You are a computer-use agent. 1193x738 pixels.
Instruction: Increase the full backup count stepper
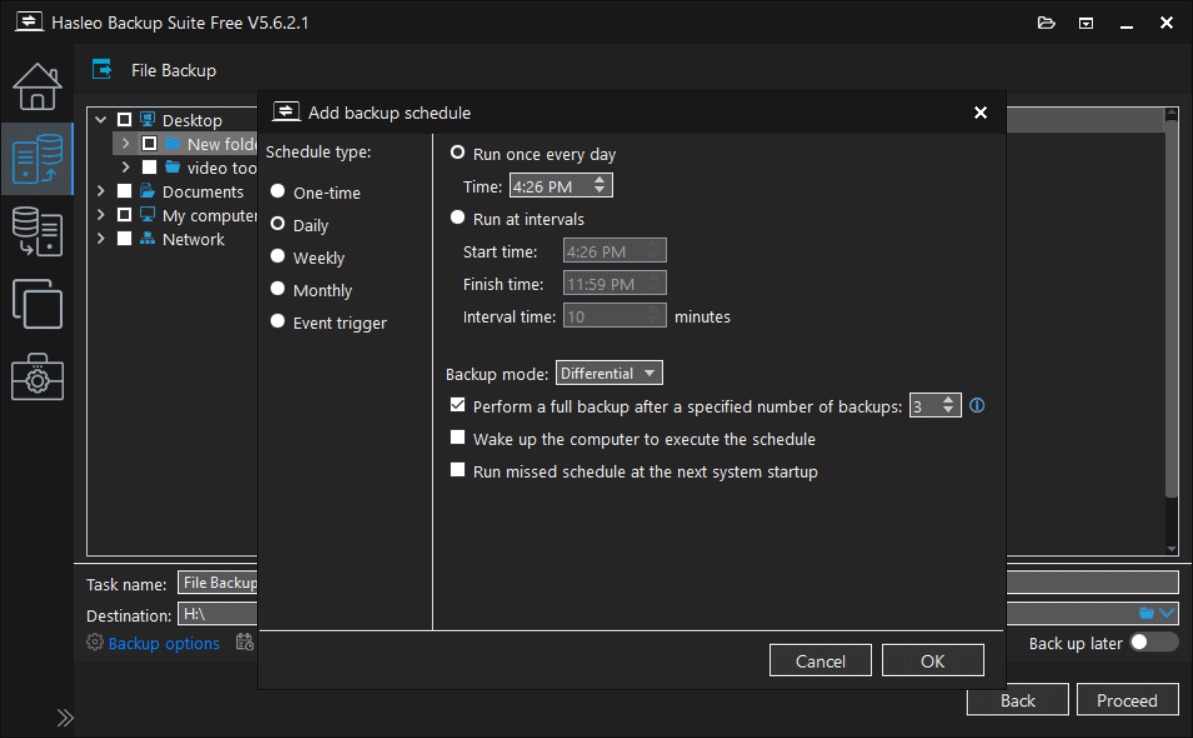click(x=947, y=400)
